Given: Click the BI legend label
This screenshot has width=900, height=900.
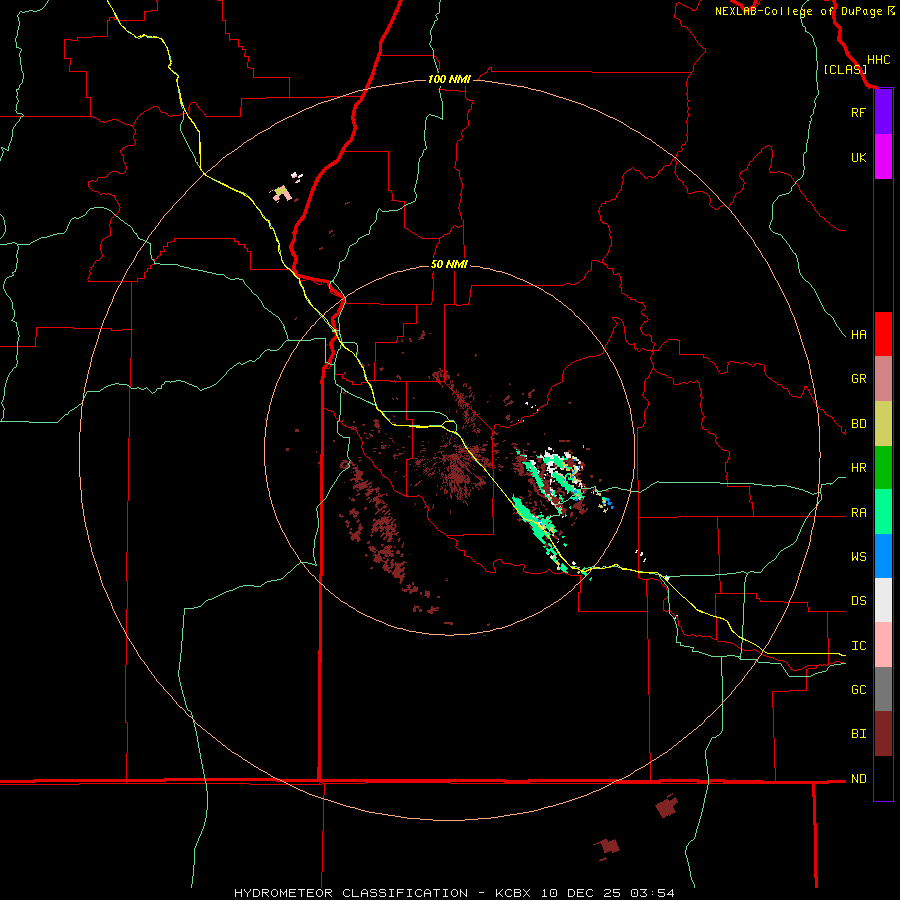Looking at the screenshot, I should coord(858,734).
